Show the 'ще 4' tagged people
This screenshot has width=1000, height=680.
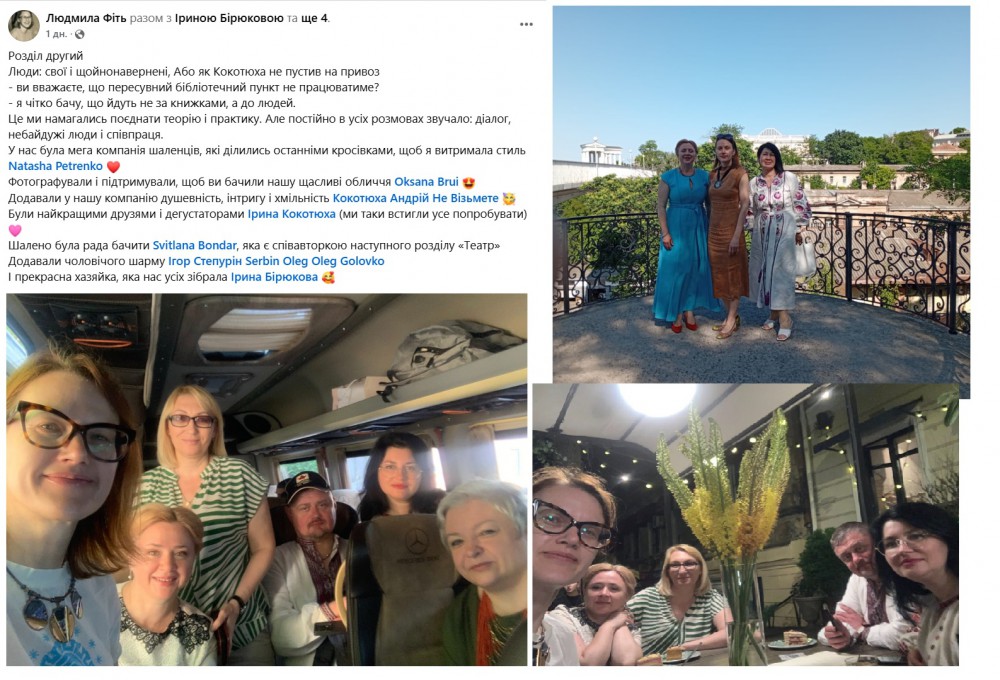tap(314, 18)
